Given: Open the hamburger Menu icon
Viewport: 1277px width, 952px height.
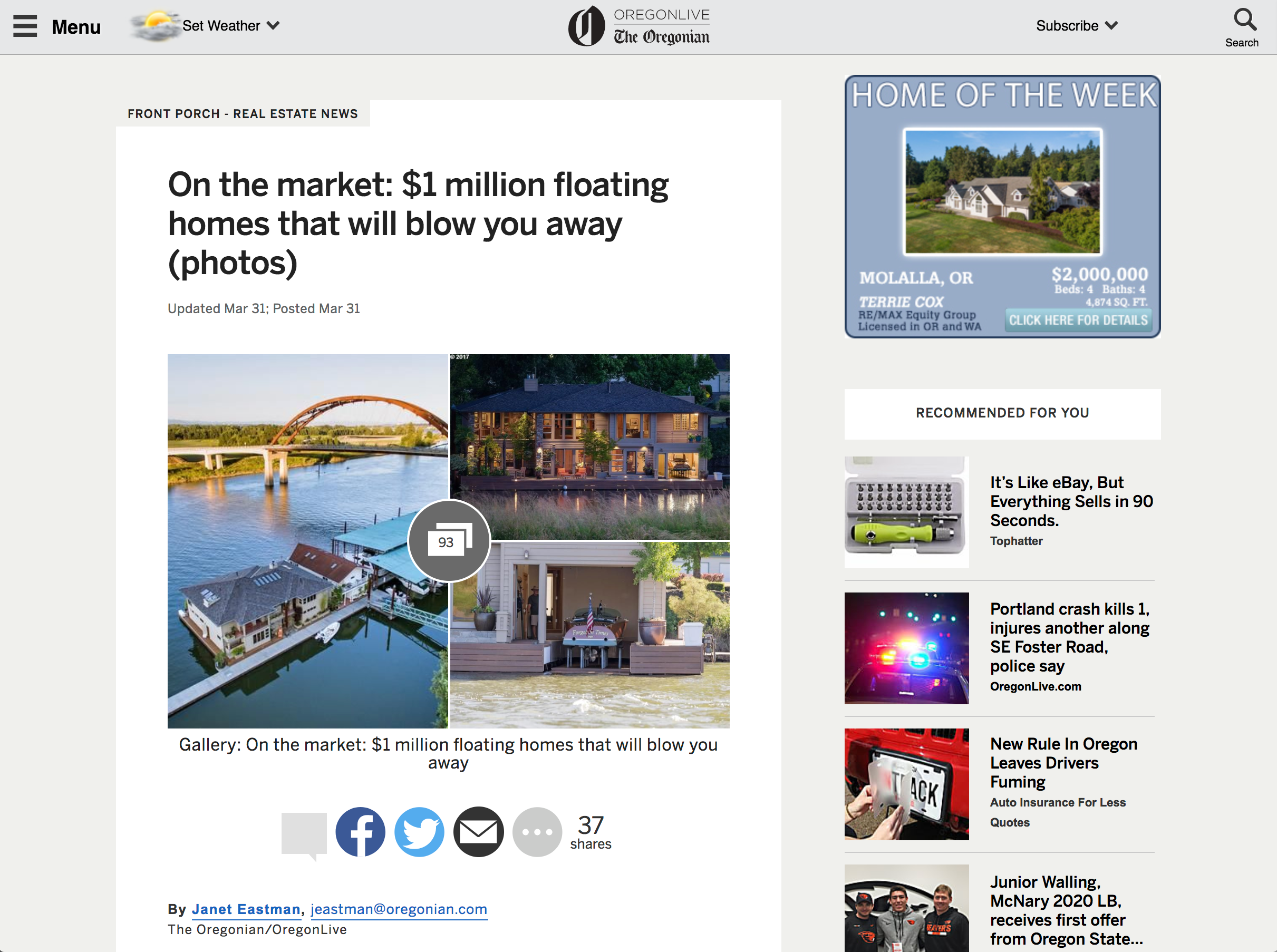Looking at the screenshot, I should [x=25, y=26].
